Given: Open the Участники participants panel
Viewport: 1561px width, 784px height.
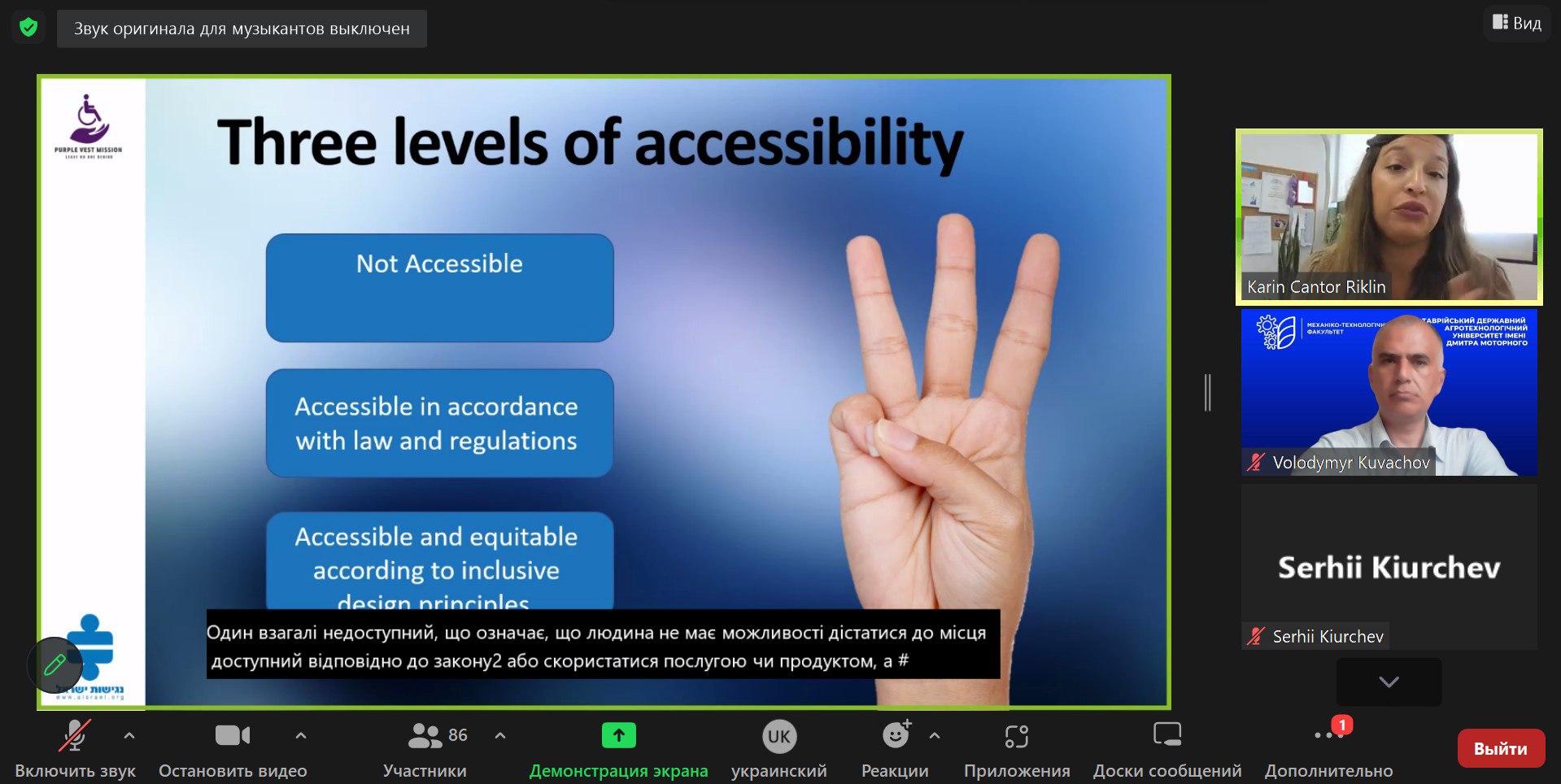Looking at the screenshot, I should tap(425, 749).
